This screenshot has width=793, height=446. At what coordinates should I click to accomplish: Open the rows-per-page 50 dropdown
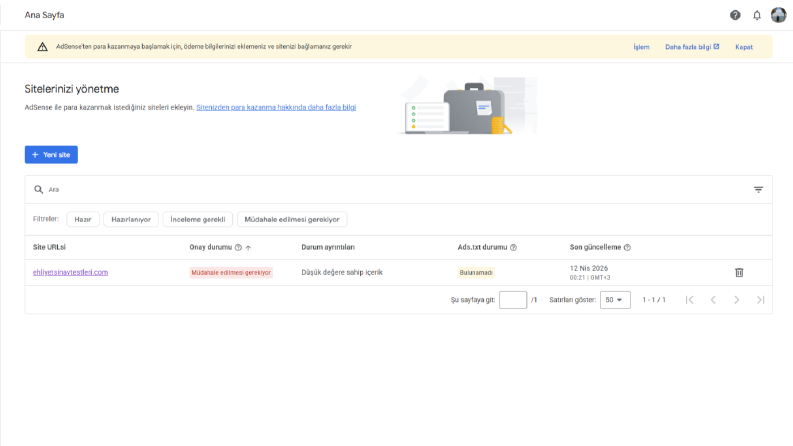[615, 300]
